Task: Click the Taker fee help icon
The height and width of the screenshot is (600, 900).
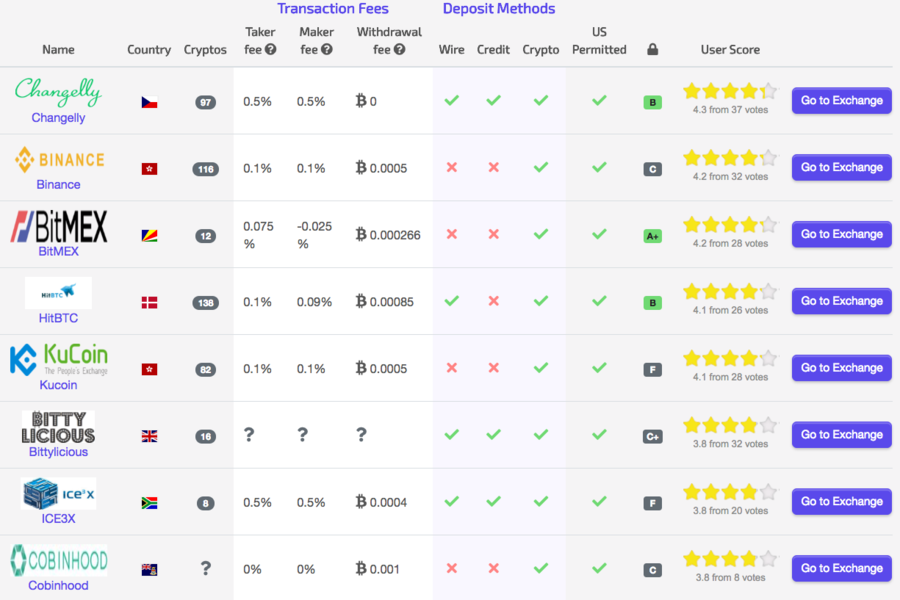Action: click(270, 49)
